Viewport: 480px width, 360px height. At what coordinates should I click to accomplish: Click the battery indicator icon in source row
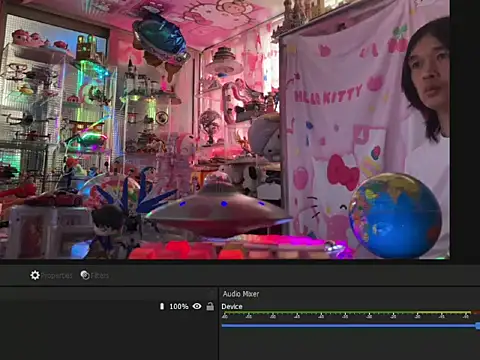(162, 306)
